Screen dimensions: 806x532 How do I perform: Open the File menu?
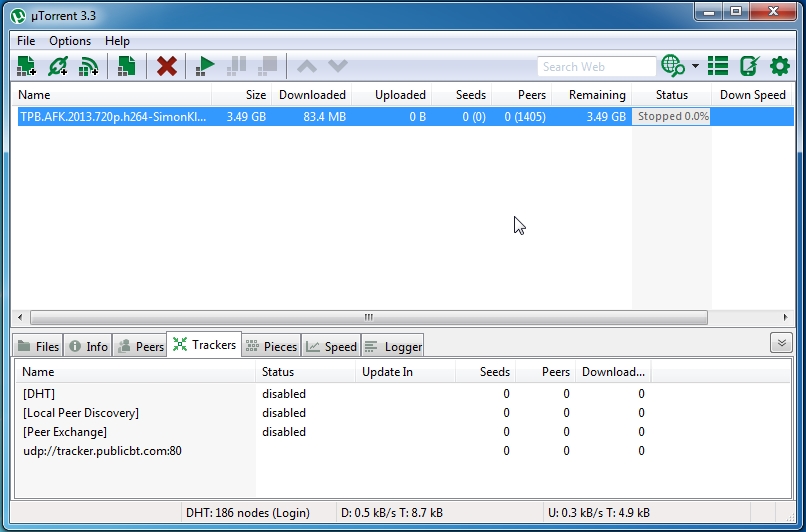tap(26, 41)
